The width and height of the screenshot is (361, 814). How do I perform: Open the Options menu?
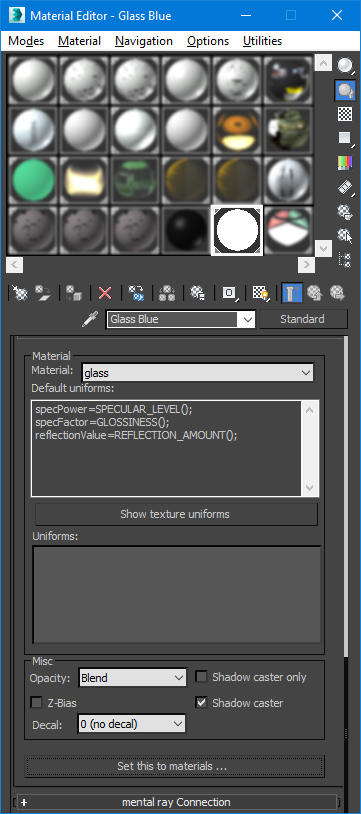click(x=208, y=41)
